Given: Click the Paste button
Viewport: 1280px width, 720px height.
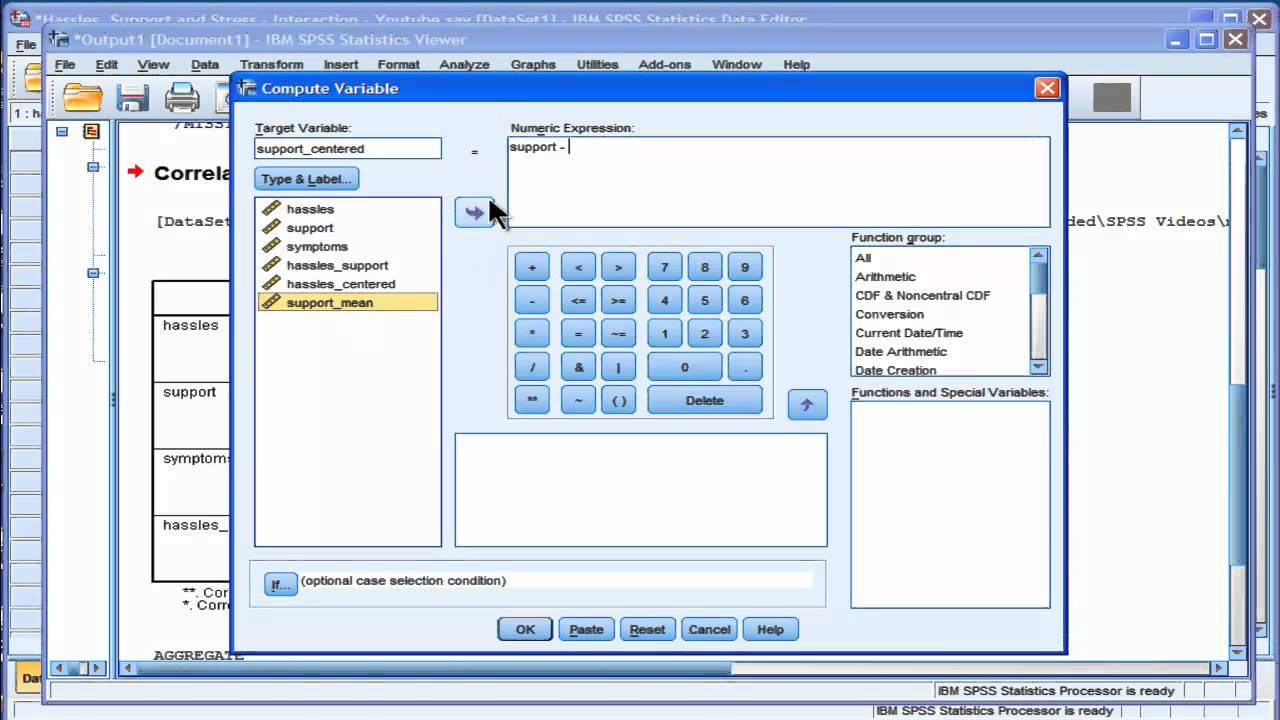Looking at the screenshot, I should pyautogui.click(x=586, y=629).
